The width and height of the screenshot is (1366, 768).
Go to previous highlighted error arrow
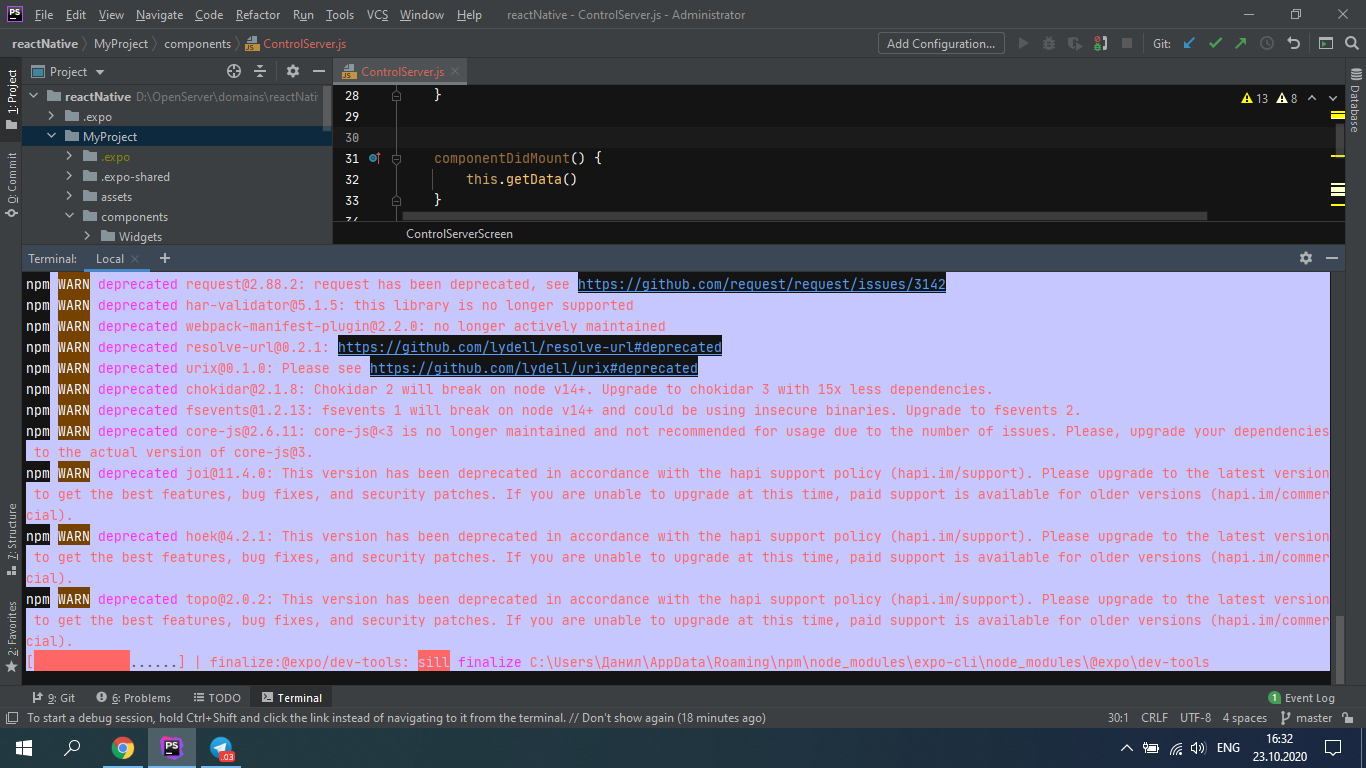[1313, 98]
